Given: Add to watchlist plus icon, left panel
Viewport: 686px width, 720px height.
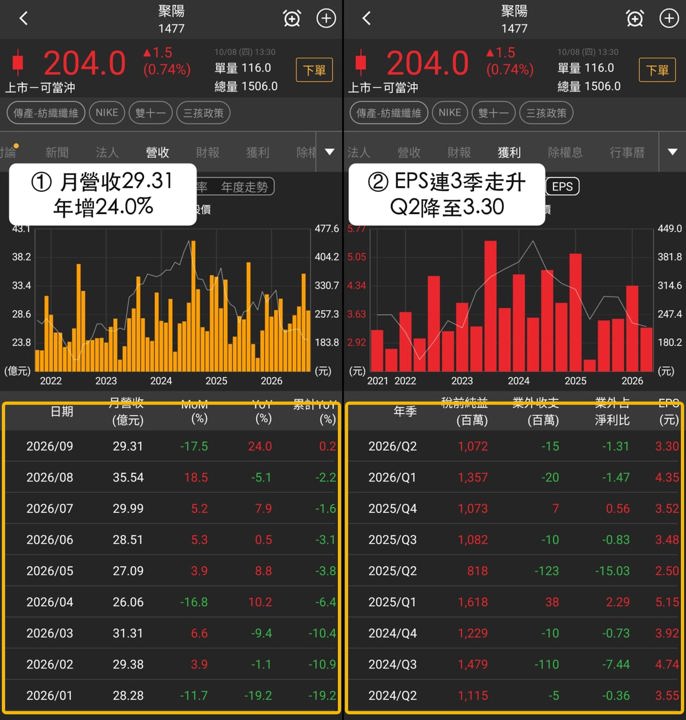Looking at the screenshot, I should [x=326, y=18].
